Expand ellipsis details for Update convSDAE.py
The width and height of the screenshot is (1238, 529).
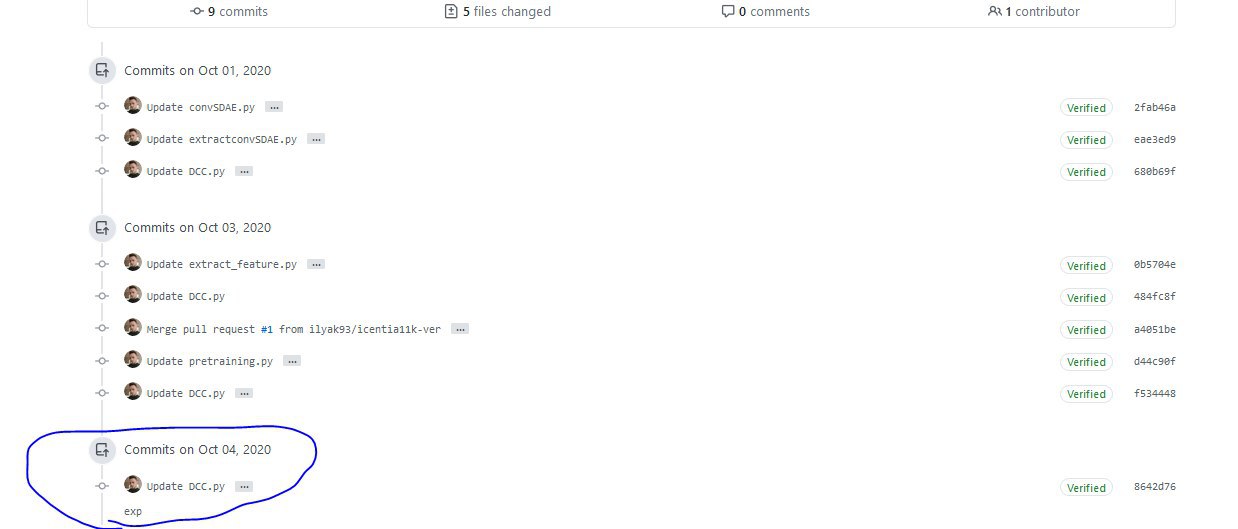click(x=274, y=107)
